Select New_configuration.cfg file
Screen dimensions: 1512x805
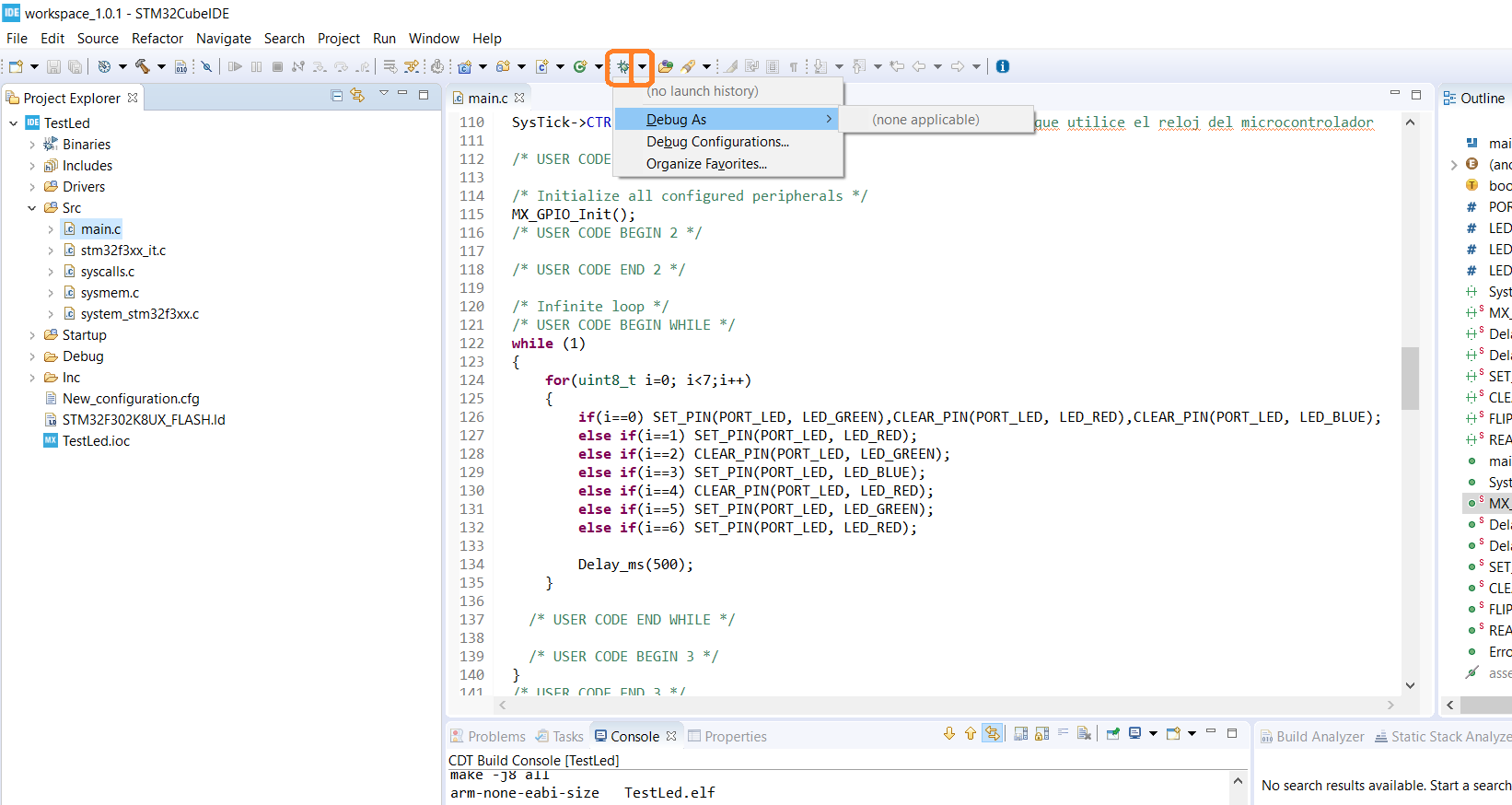click(x=131, y=399)
